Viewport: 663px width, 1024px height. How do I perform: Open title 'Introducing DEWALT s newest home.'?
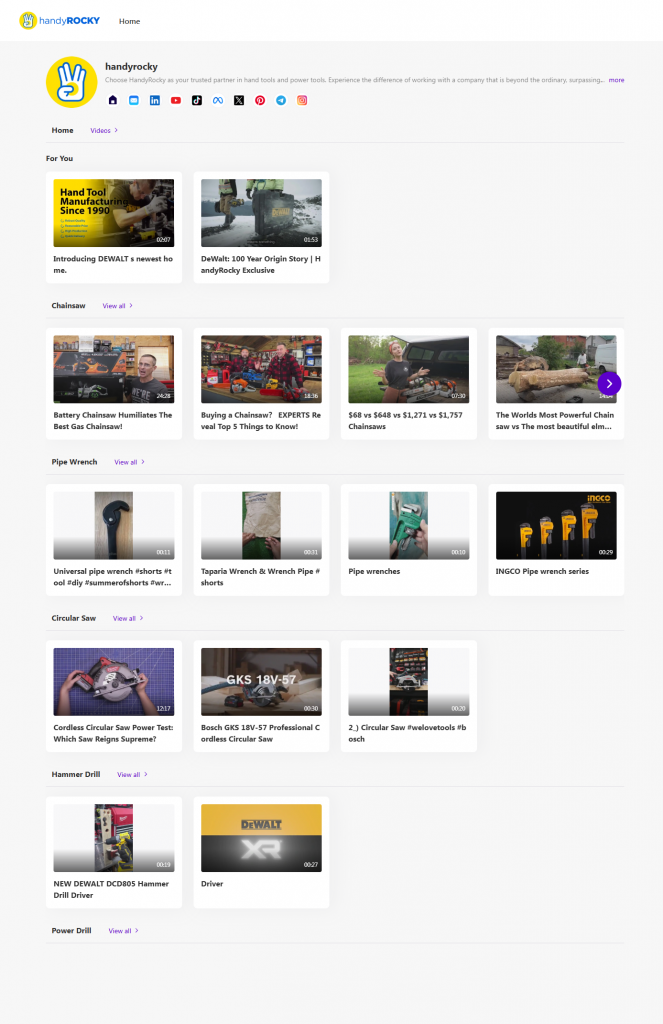[113, 264]
